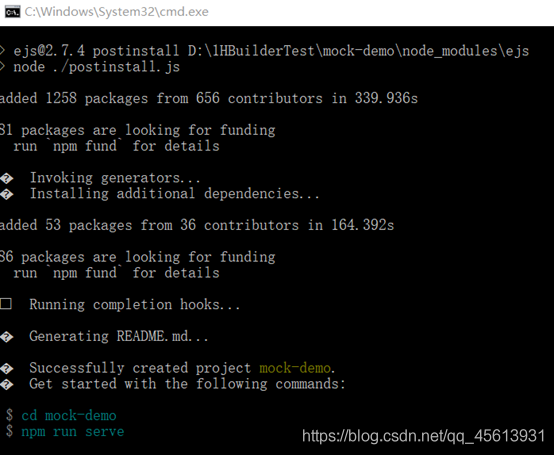554x455 pixels.
Task: Click the diamond symbol before Invoking generators
Action: [7, 178]
